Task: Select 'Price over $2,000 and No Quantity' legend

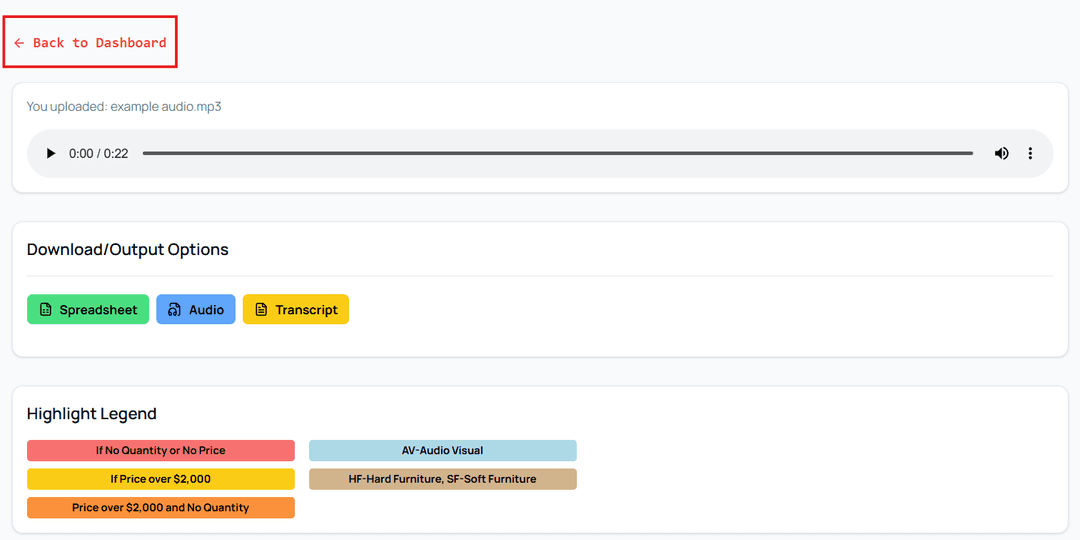Action: (x=160, y=508)
